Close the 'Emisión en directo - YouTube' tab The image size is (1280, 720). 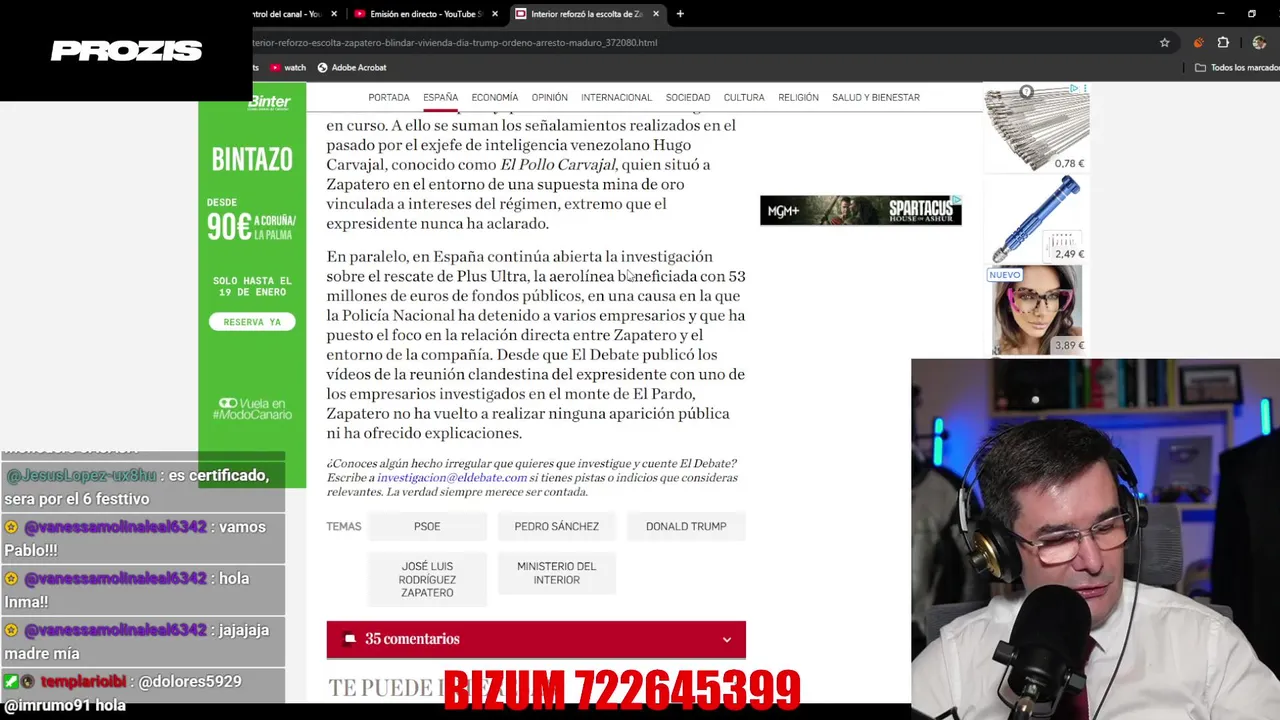pos(495,14)
